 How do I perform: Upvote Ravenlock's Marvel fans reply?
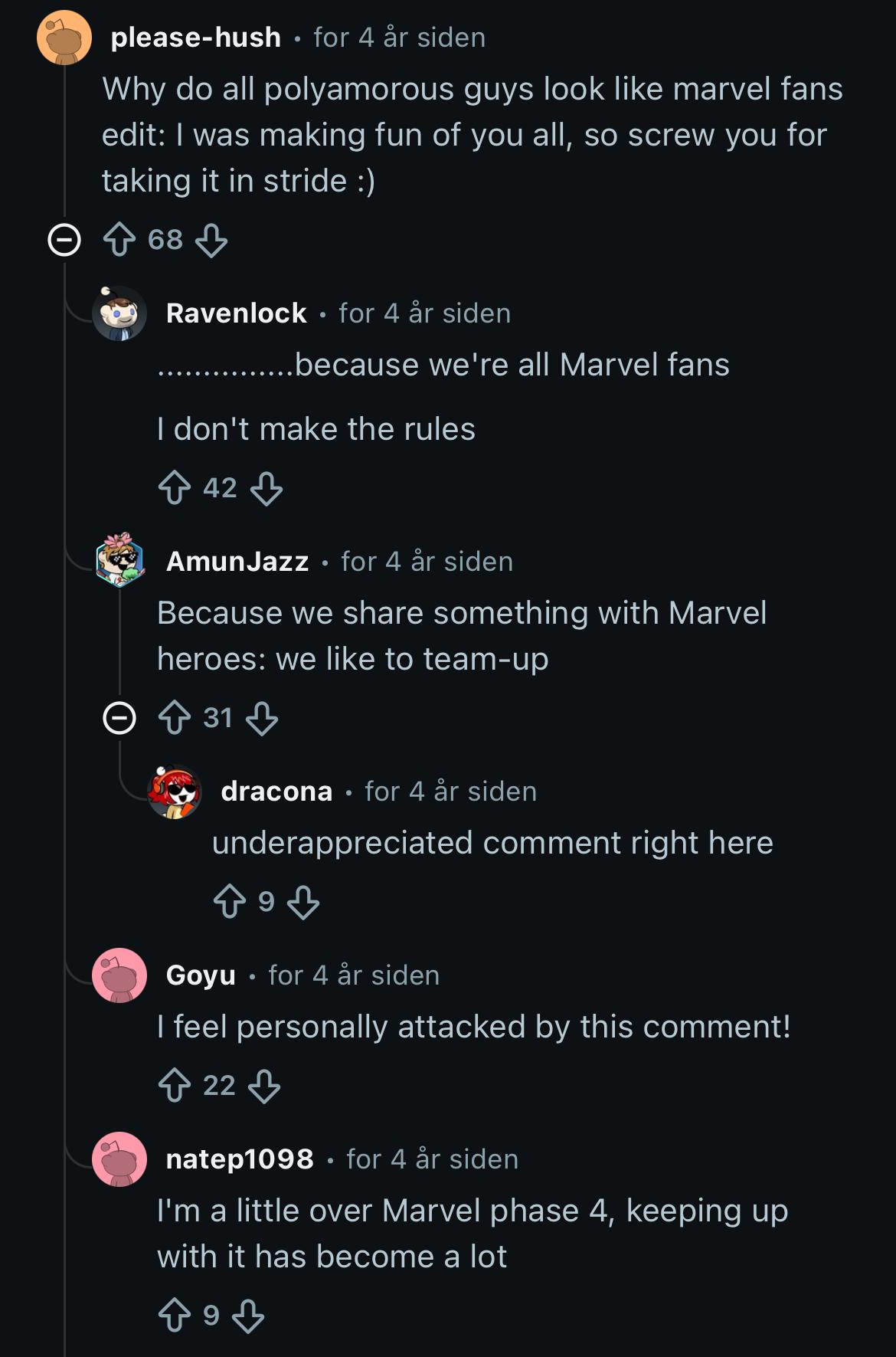coord(174,488)
